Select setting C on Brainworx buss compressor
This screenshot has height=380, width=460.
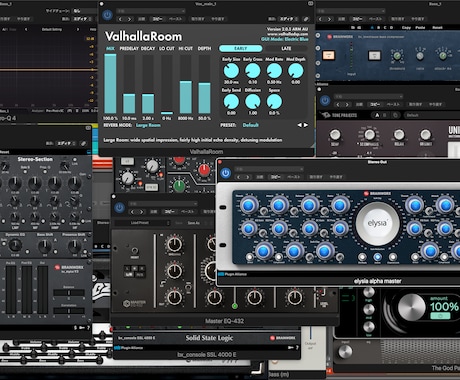coord(385,28)
